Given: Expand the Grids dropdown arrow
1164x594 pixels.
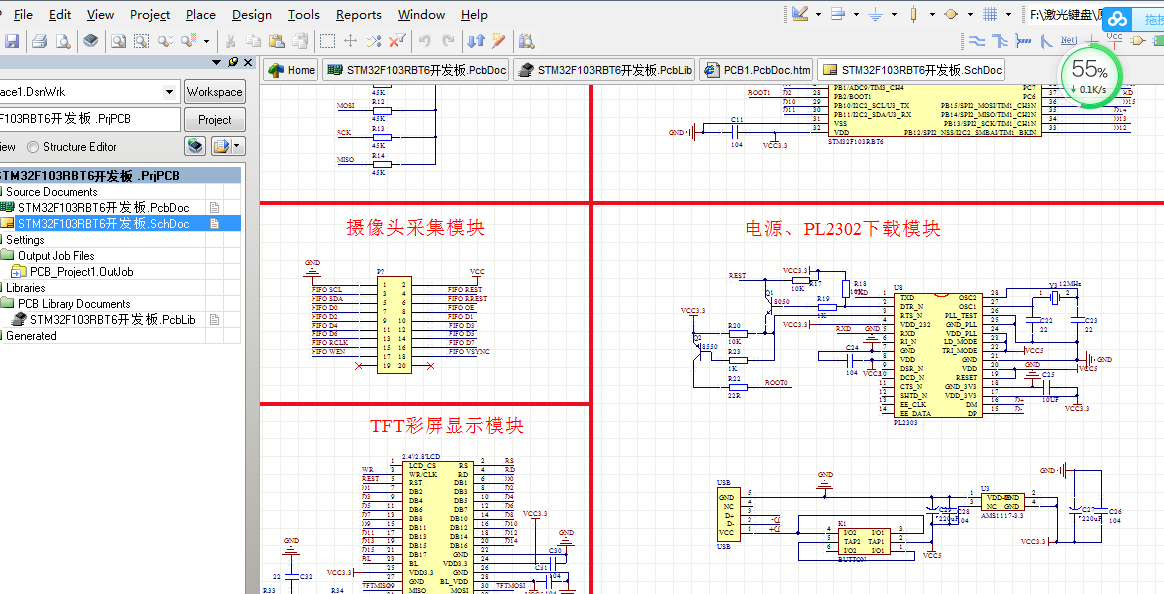Looking at the screenshot, I should (x=1008, y=14).
